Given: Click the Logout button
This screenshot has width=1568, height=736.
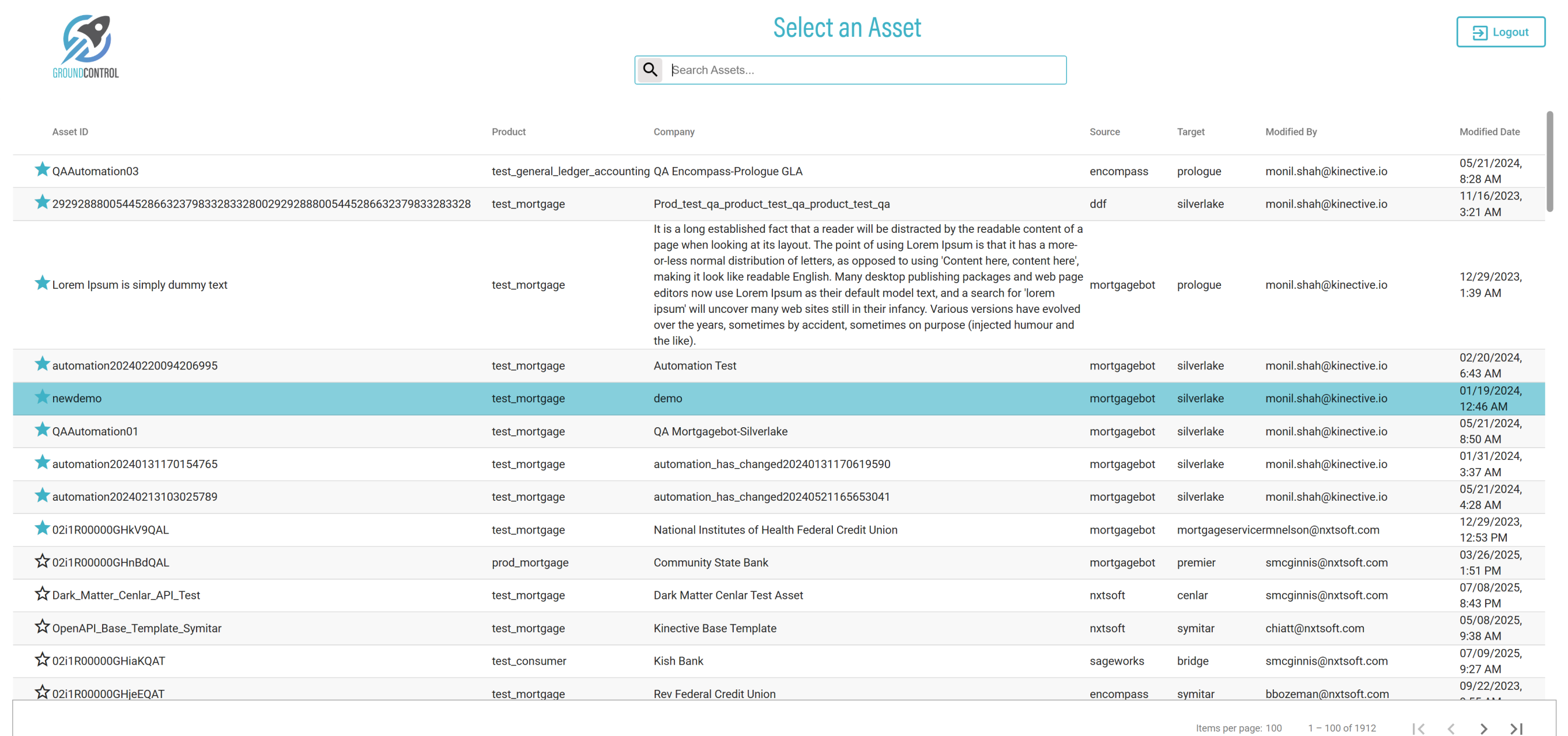Looking at the screenshot, I should click(x=1500, y=32).
